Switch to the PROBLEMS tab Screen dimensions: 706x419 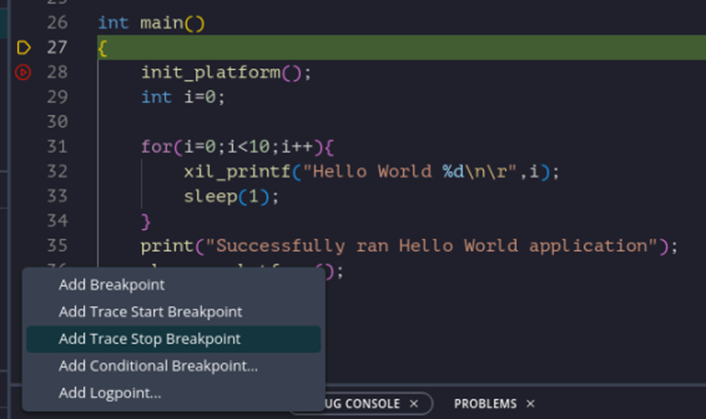point(485,403)
